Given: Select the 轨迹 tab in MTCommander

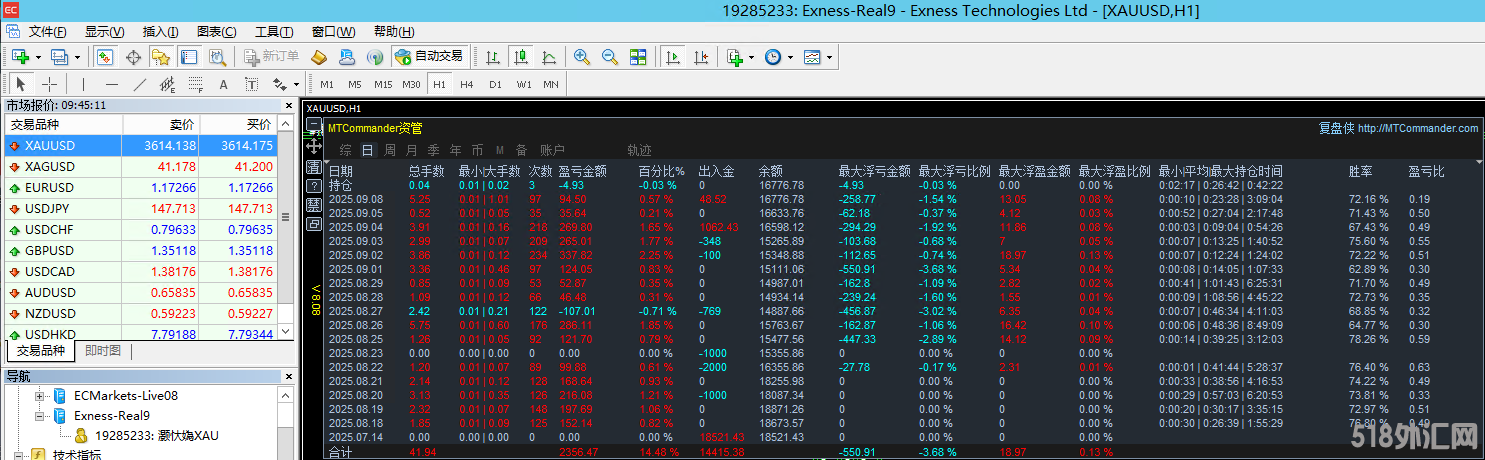Looking at the screenshot, I should click(x=639, y=150).
